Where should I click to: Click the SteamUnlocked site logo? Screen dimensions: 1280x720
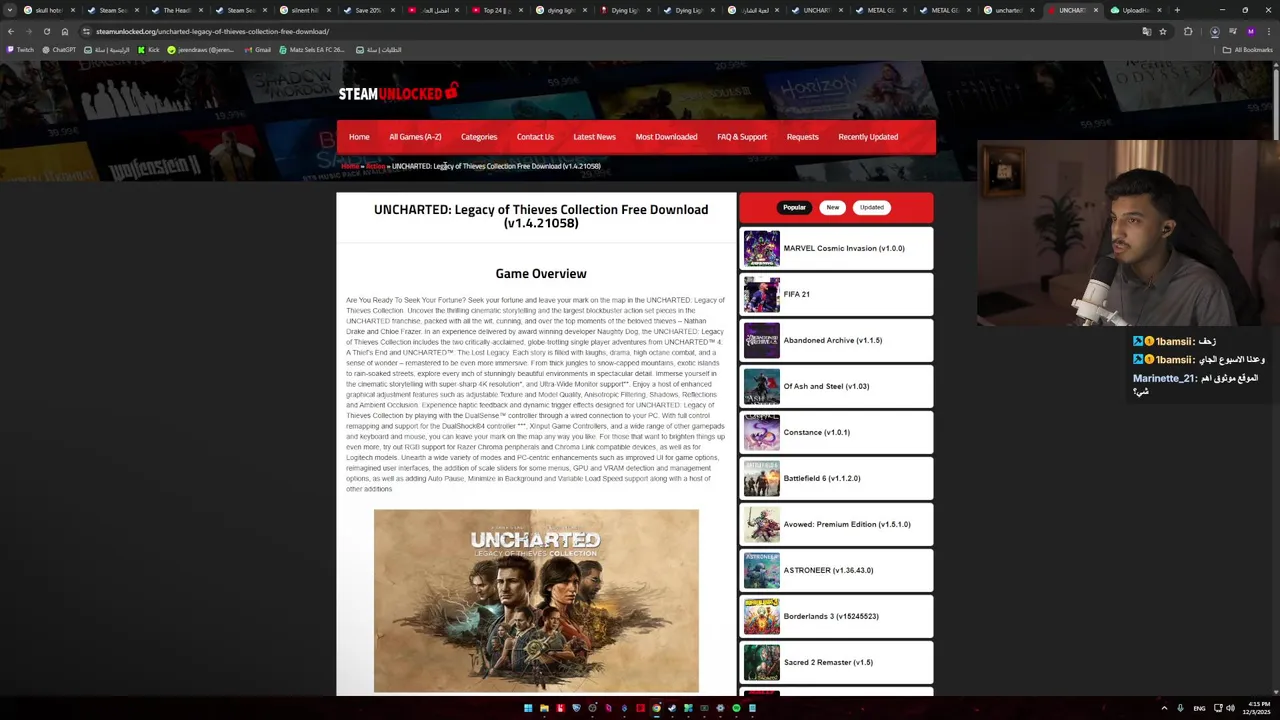tap(398, 93)
